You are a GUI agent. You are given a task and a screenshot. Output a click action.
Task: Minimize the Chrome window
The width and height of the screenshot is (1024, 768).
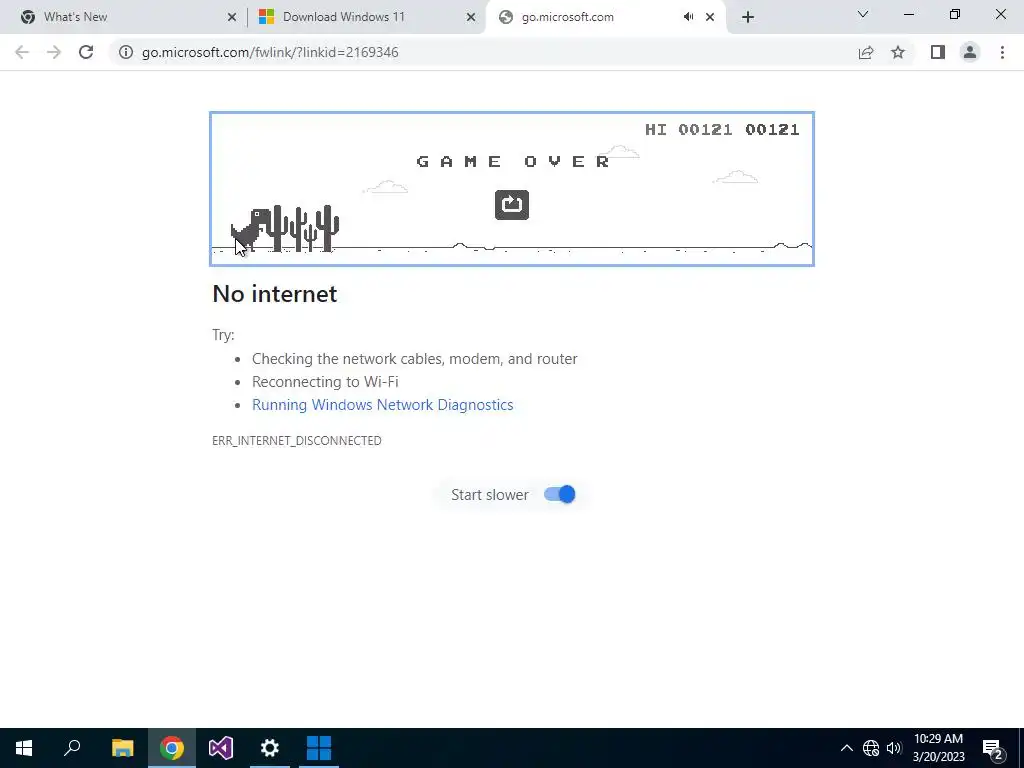(x=908, y=14)
